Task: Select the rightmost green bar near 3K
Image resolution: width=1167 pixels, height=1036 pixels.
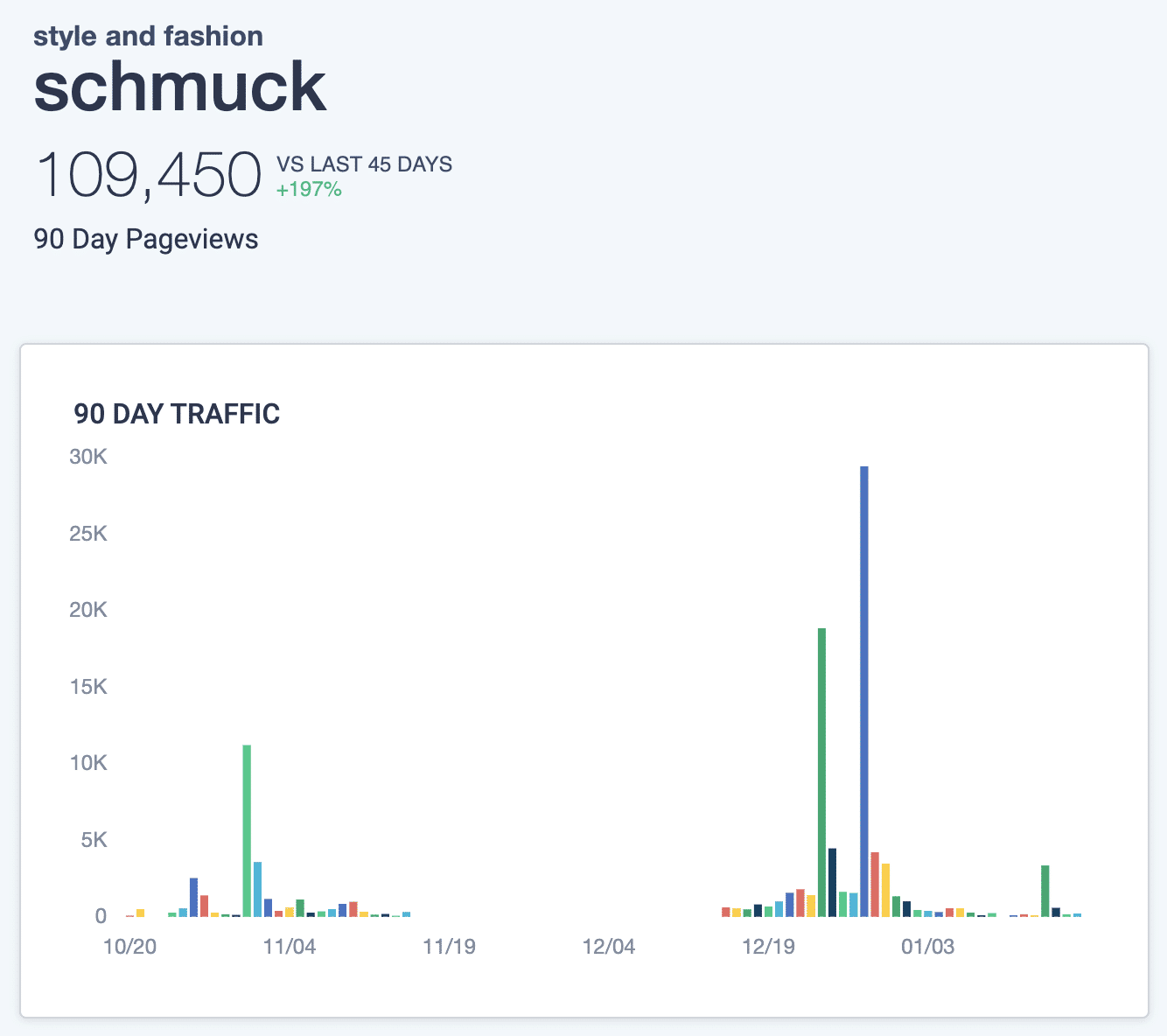Action: pyautogui.click(x=1045, y=891)
